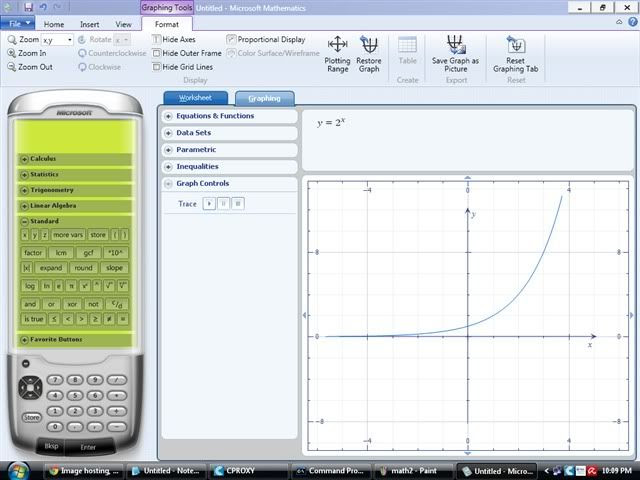
Task: Click the calculator Bksp key
Action: click(51, 446)
